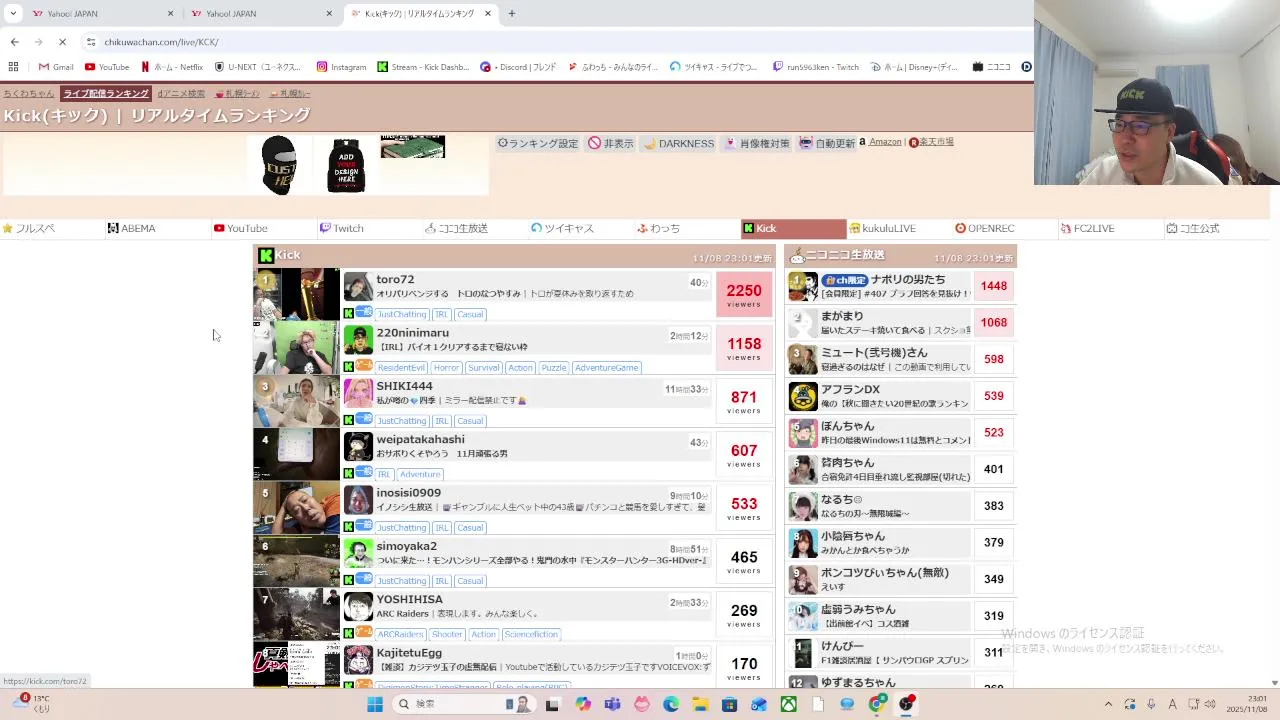Select わっち platform tab
The height and width of the screenshot is (720, 1280).
[688, 228]
